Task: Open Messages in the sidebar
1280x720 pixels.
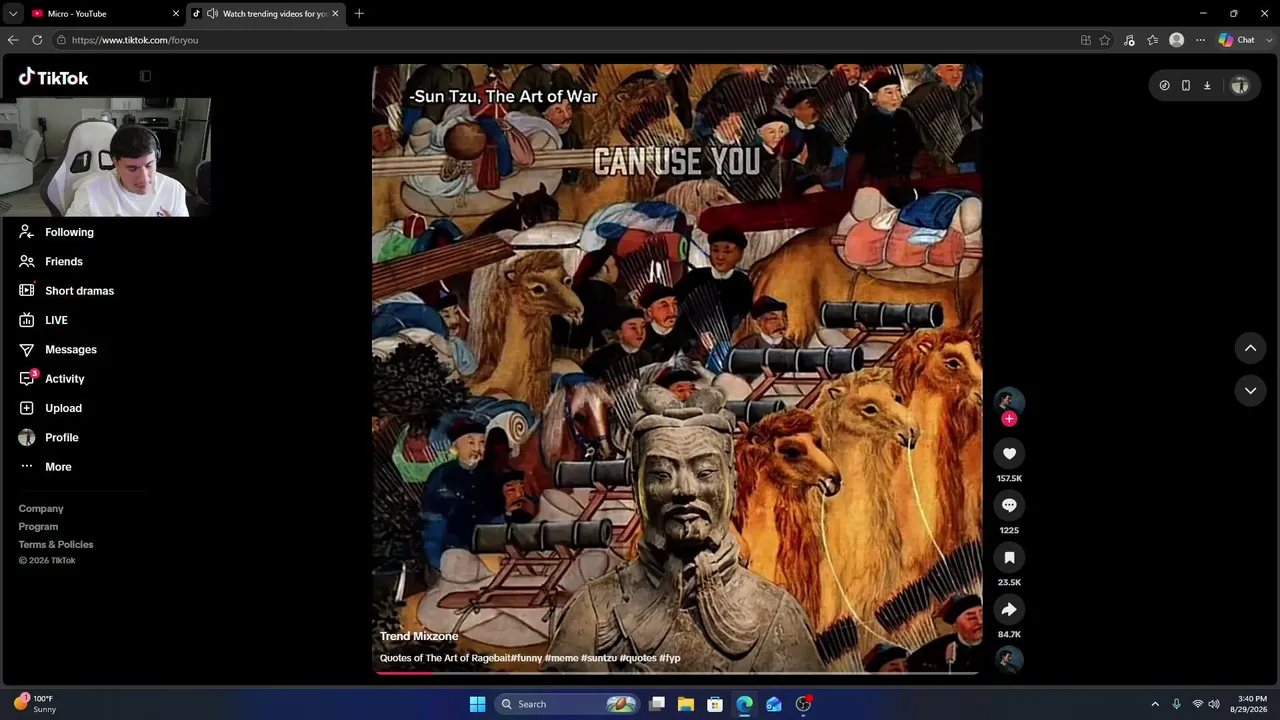Action: click(58, 349)
